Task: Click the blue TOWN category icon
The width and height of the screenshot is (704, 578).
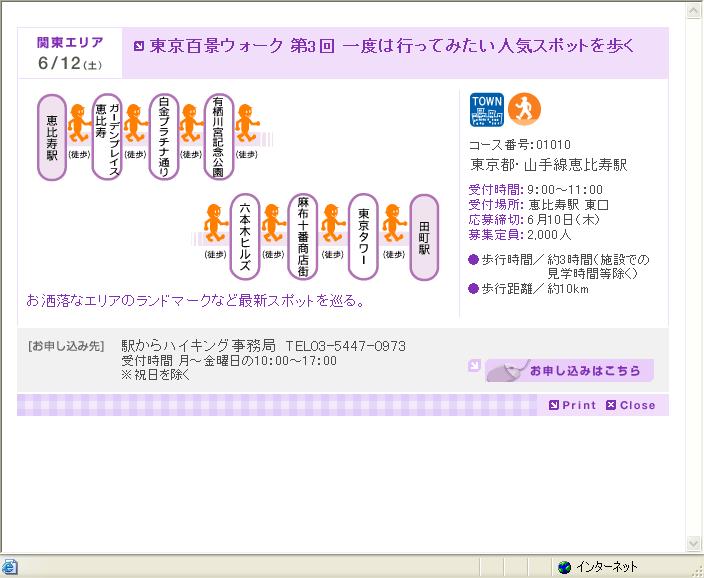Action: tap(487, 110)
